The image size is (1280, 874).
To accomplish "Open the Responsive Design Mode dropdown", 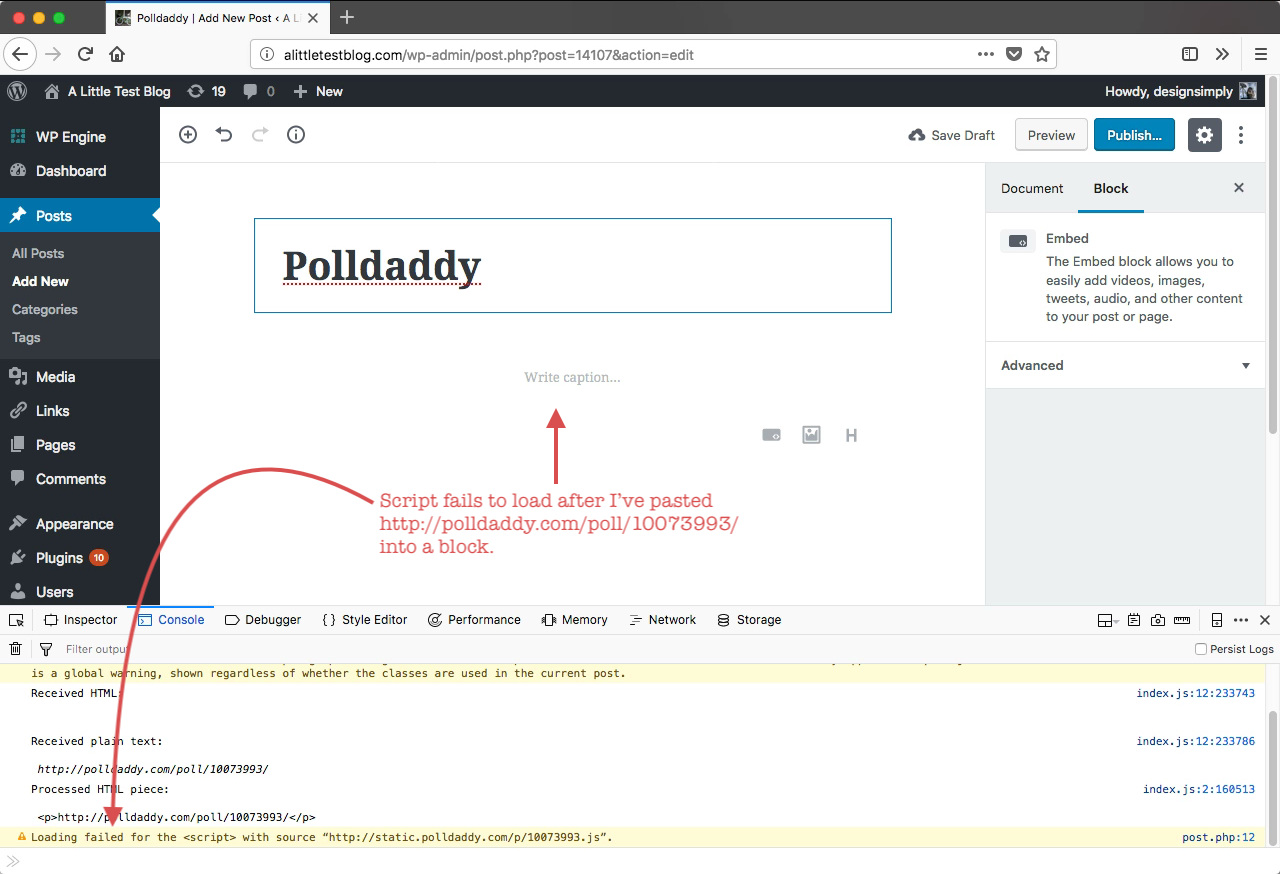I will [x=1106, y=619].
